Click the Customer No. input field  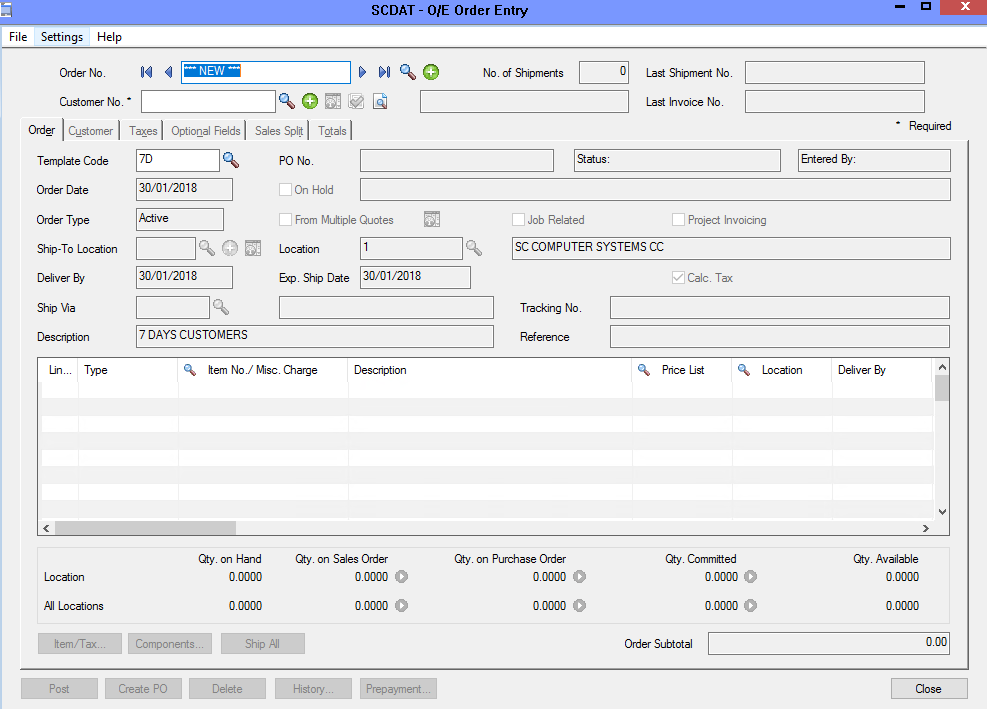pos(208,101)
